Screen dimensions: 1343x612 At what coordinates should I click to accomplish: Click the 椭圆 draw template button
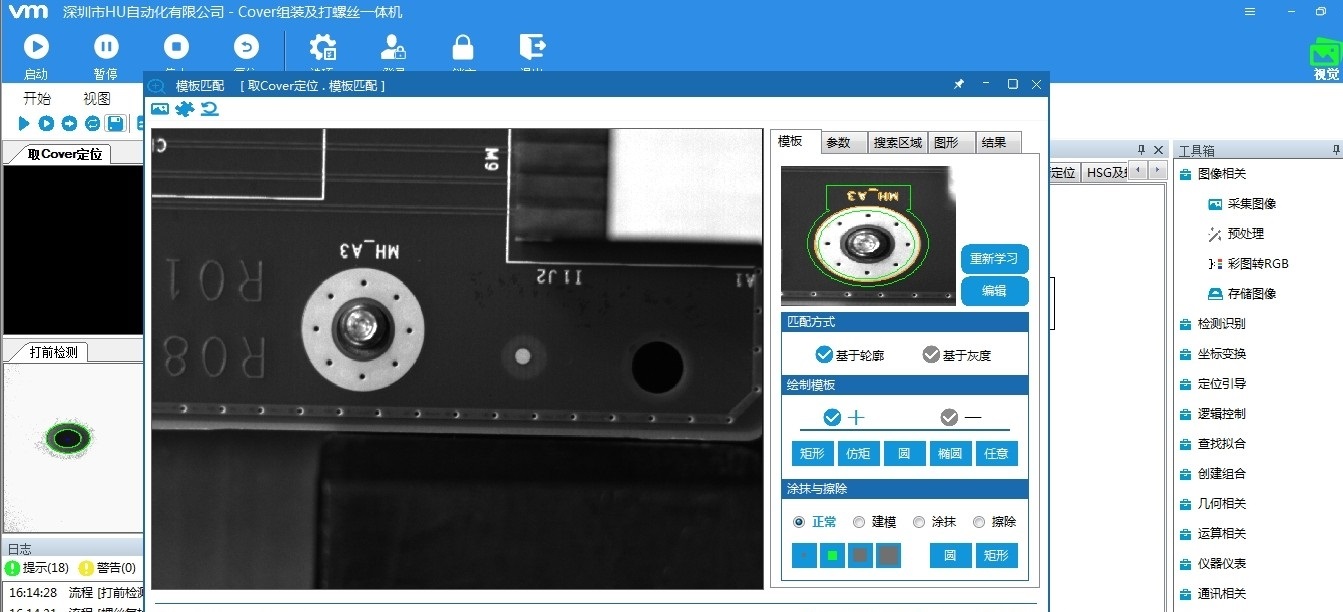tap(950, 454)
